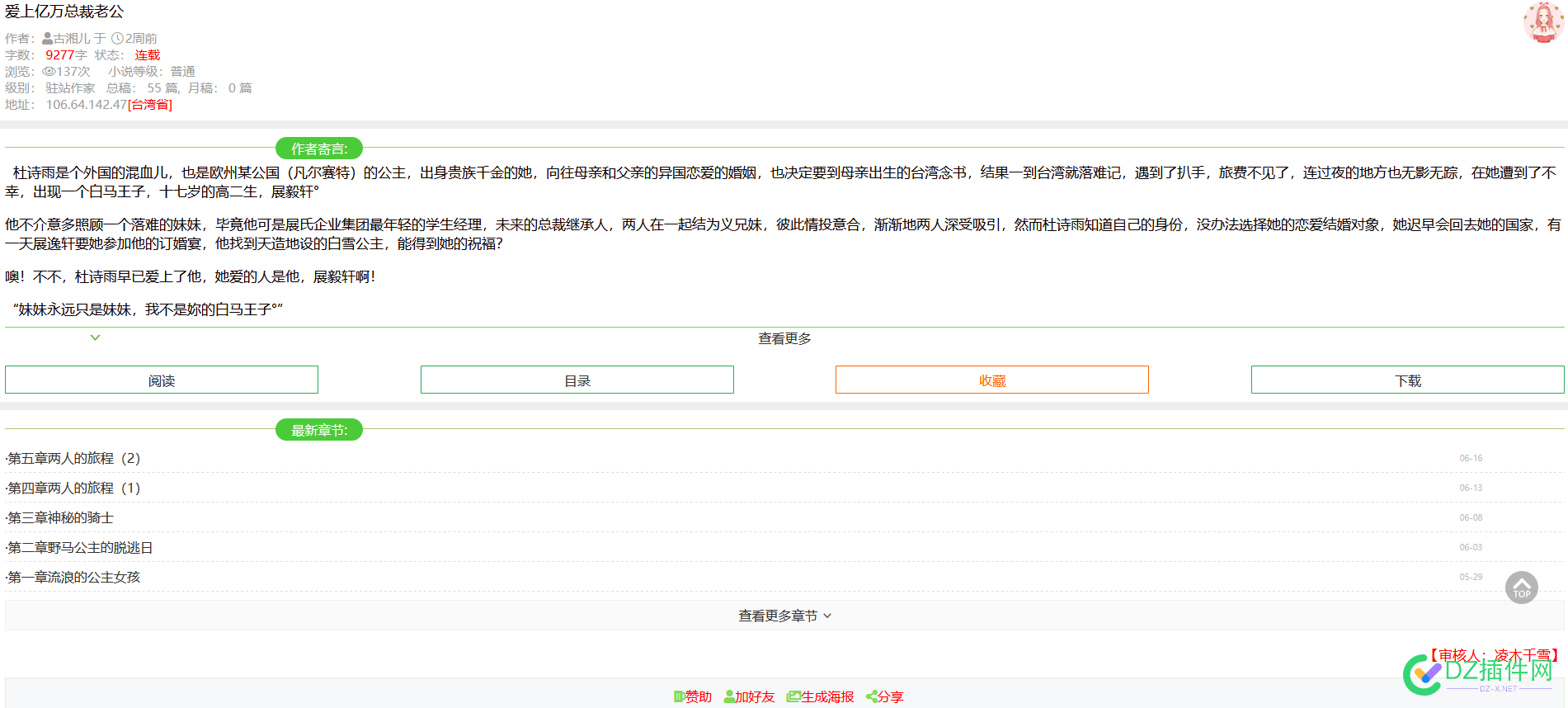The height and width of the screenshot is (708, 1568).
Task: Open author 古湘儿 profile link
Action: tap(73, 38)
